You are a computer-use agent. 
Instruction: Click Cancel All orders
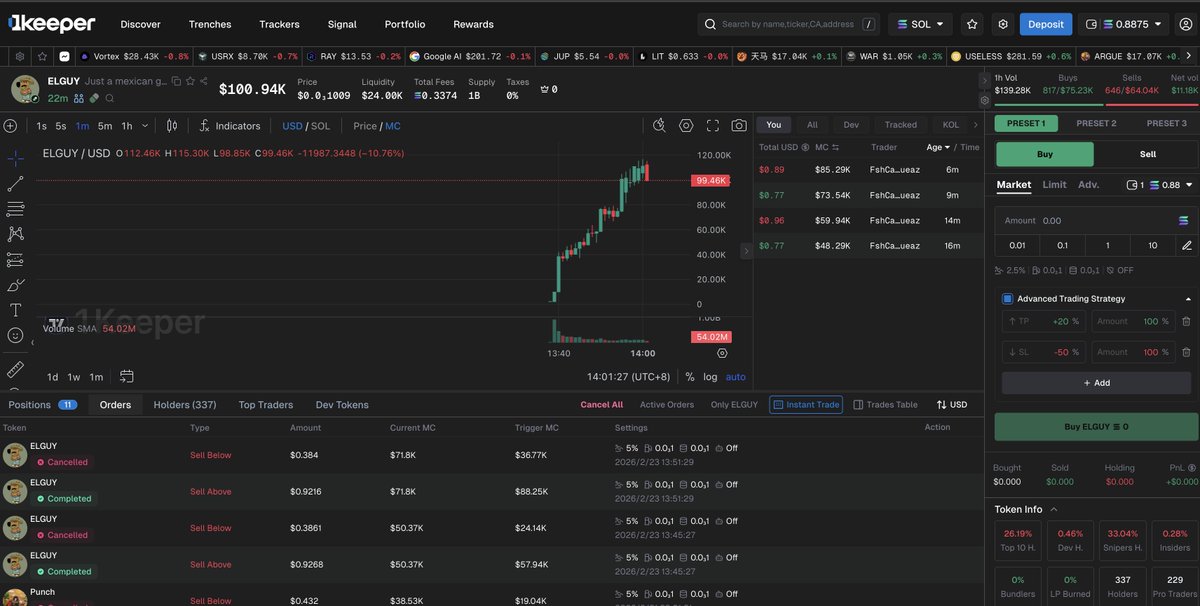click(x=602, y=405)
